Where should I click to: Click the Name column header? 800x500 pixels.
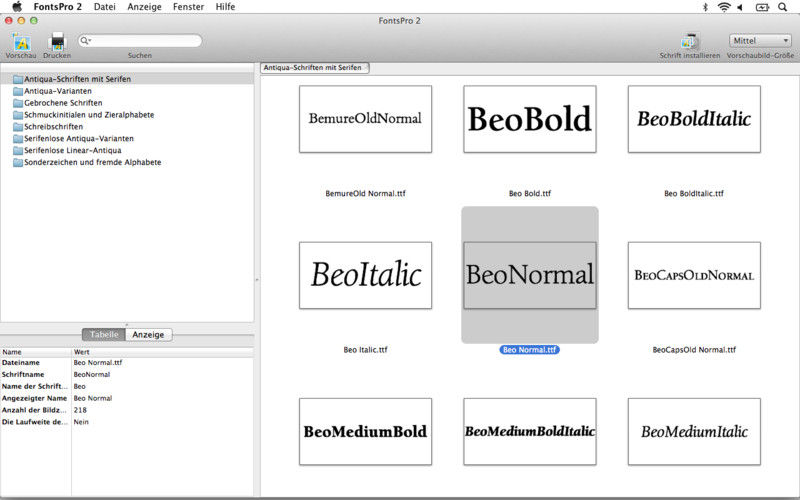click(x=36, y=352)
